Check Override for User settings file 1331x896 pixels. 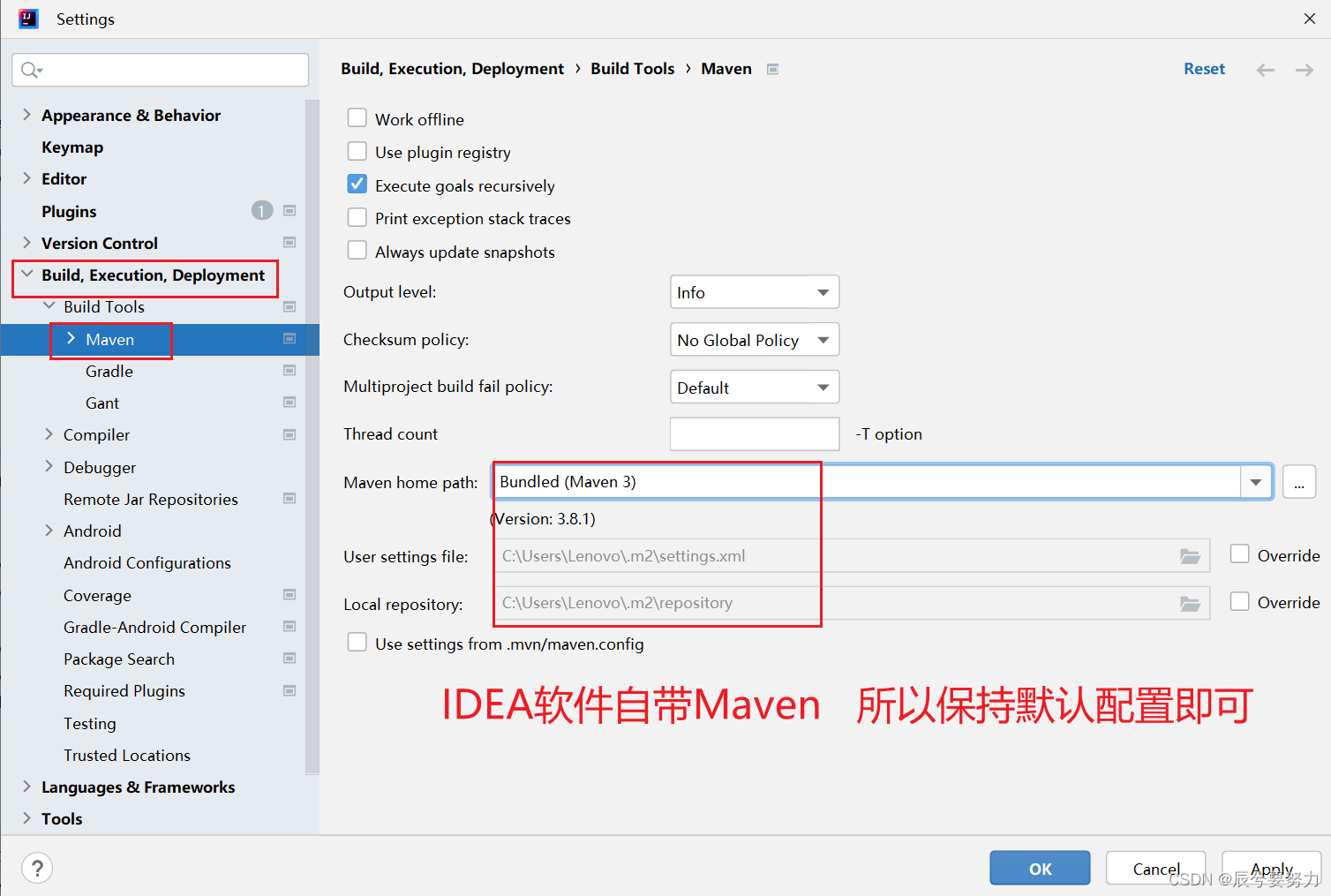click(x=1240, y=554)
